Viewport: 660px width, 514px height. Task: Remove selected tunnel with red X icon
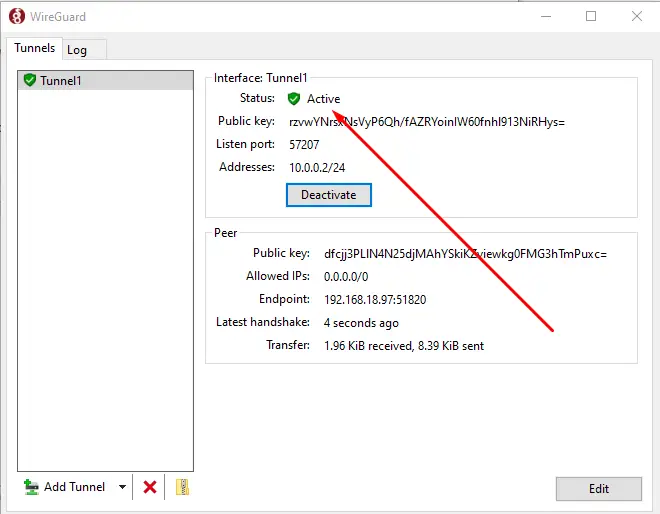pos(150,487)
